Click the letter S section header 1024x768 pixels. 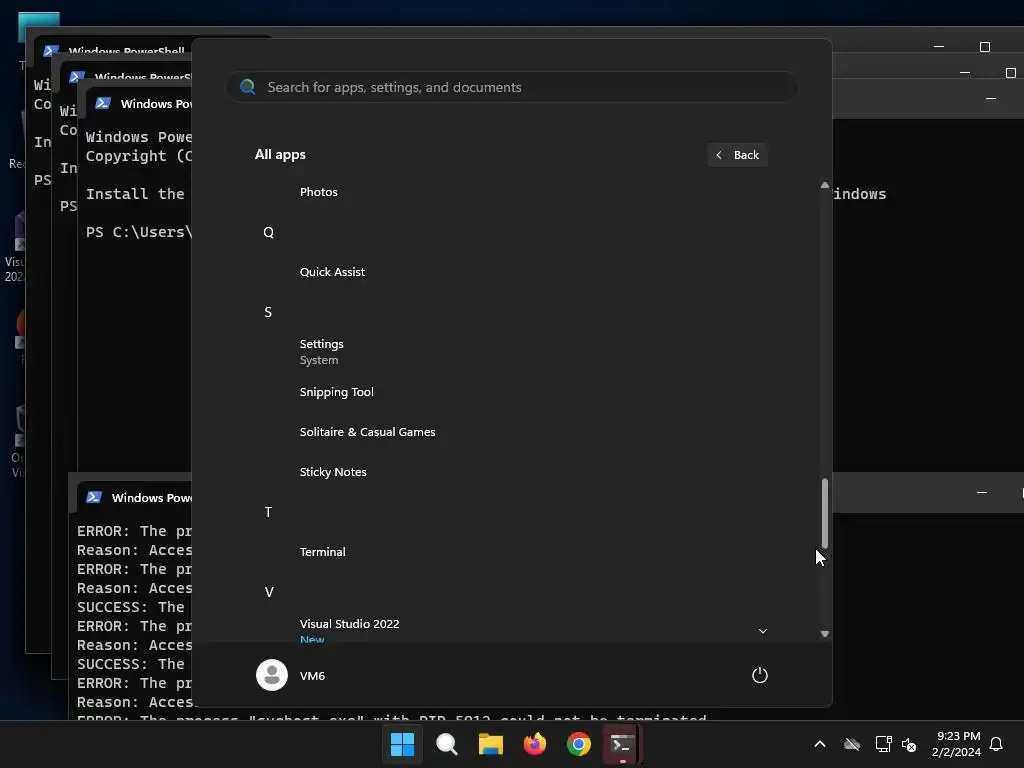coord(268,312)
